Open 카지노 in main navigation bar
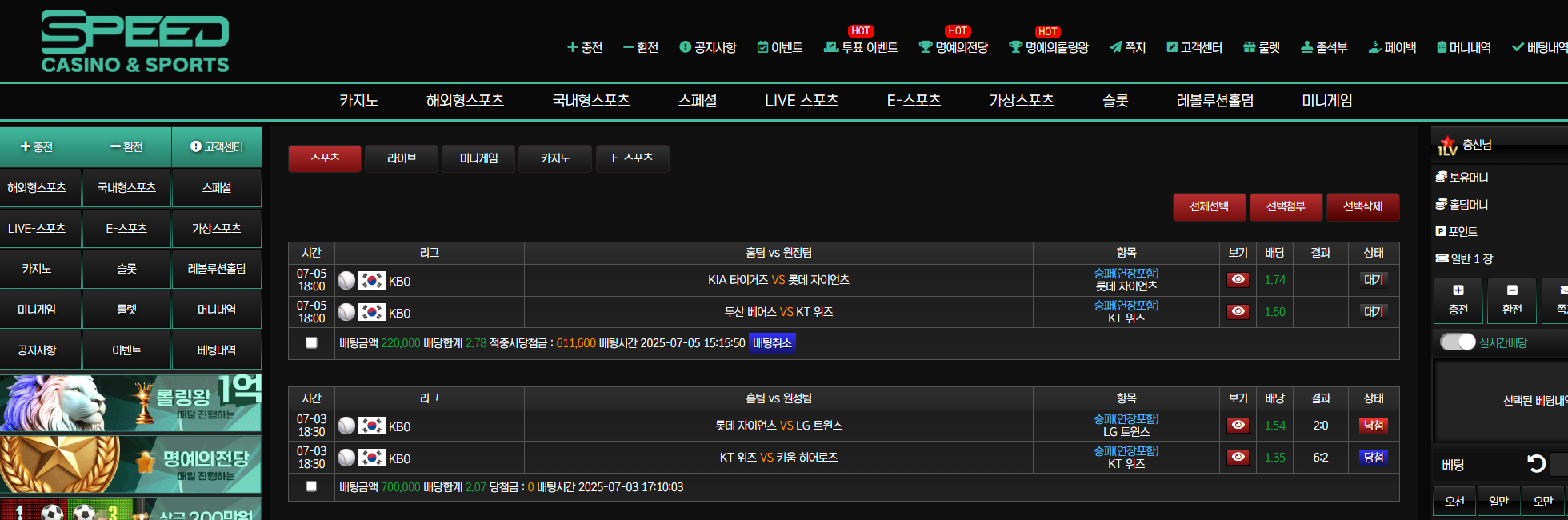Viewport: 1568px width, 520px height. 358,101
